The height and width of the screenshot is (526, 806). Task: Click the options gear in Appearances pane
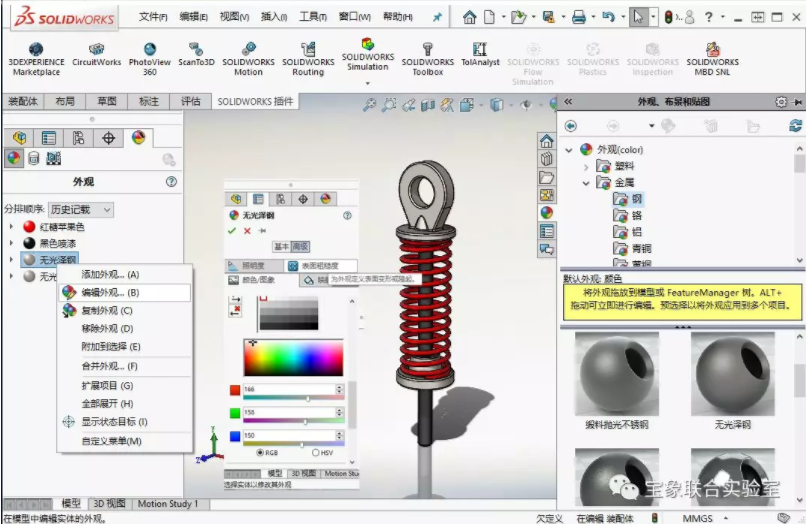pyautogui.click(x=781, y=102)
